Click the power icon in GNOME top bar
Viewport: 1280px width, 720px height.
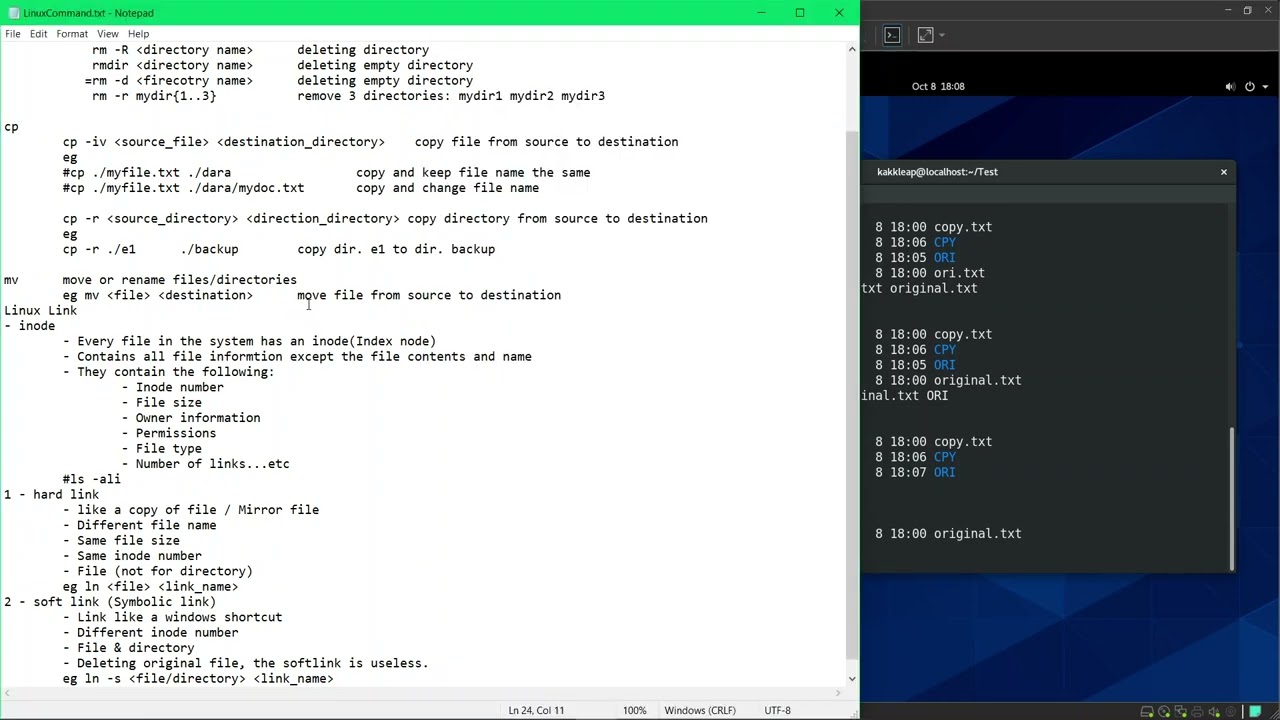1249,86
